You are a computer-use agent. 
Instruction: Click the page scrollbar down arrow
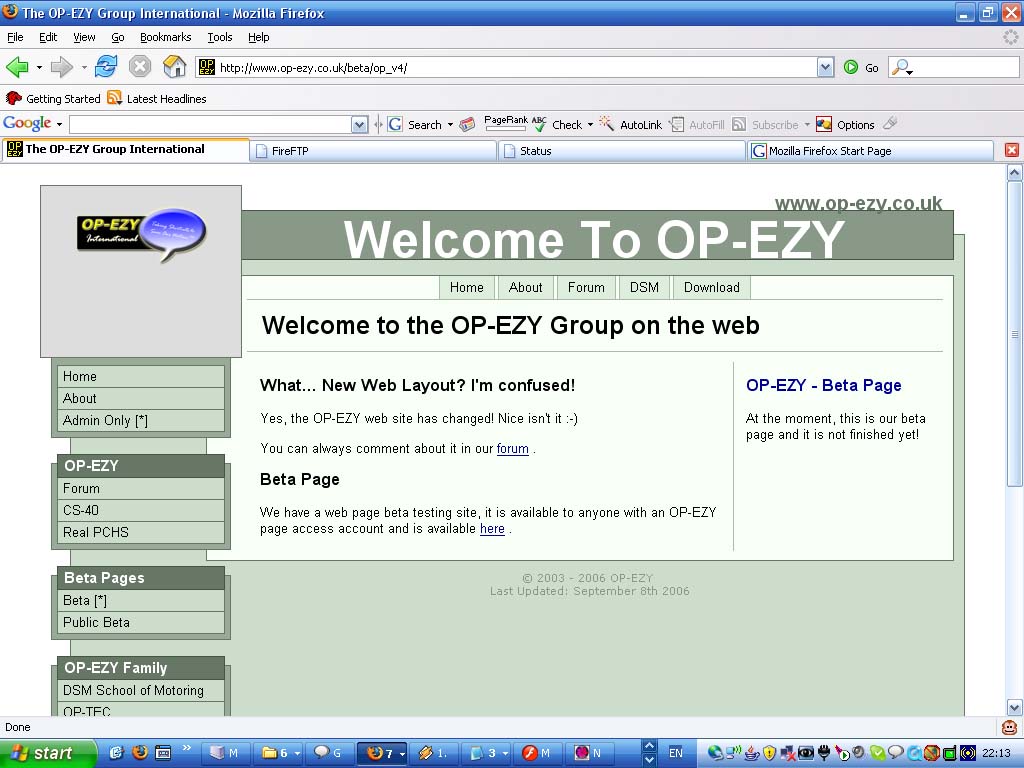(1014, 707)
